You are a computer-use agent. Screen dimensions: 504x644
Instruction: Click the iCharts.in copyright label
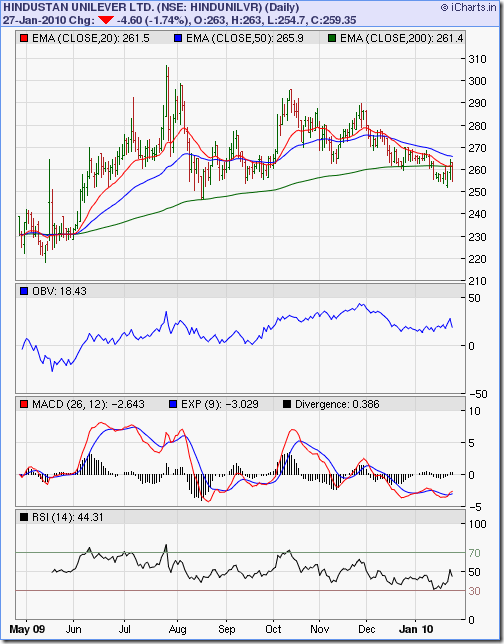(x=468, y=7)
